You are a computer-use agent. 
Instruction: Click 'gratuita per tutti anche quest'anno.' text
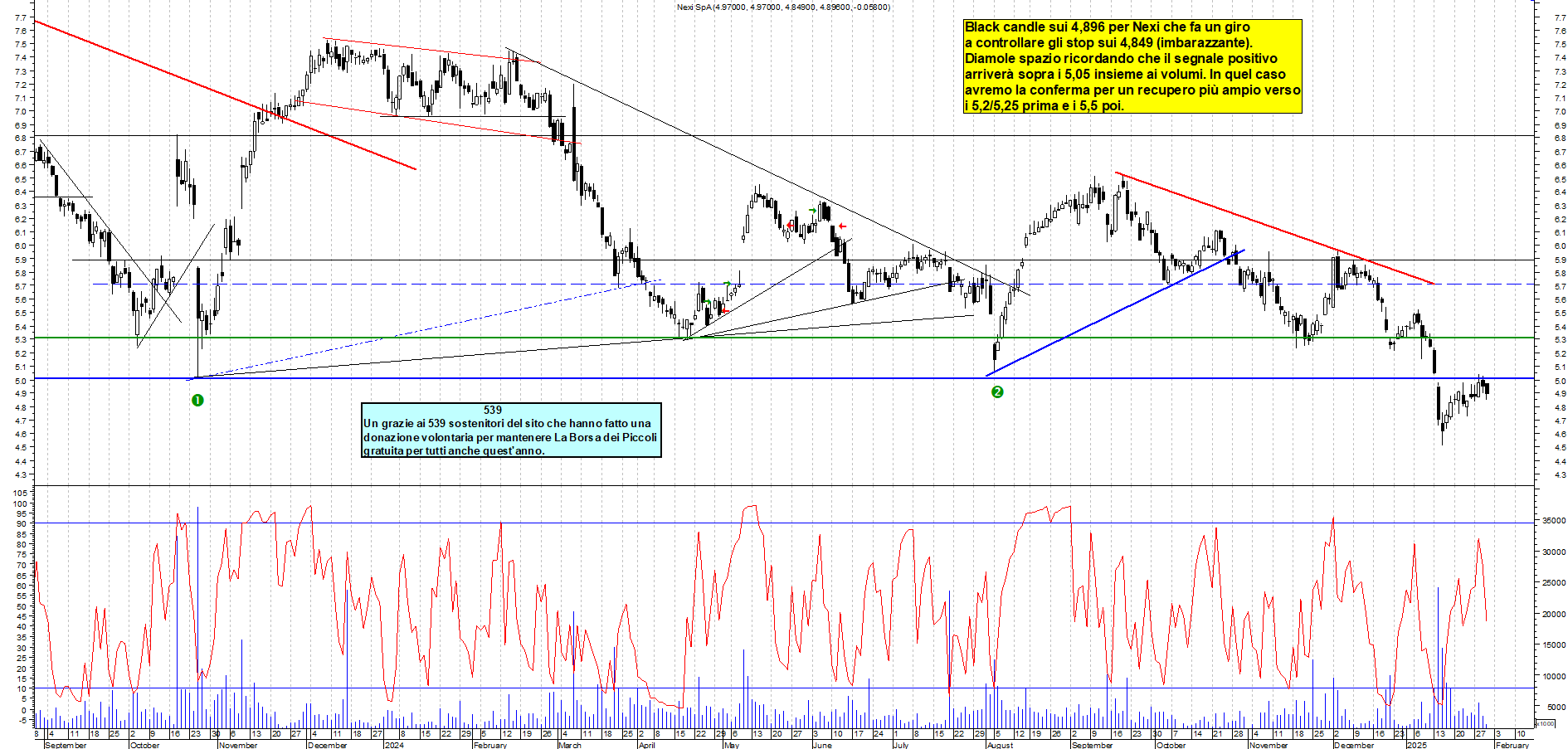tap(454, 450)
